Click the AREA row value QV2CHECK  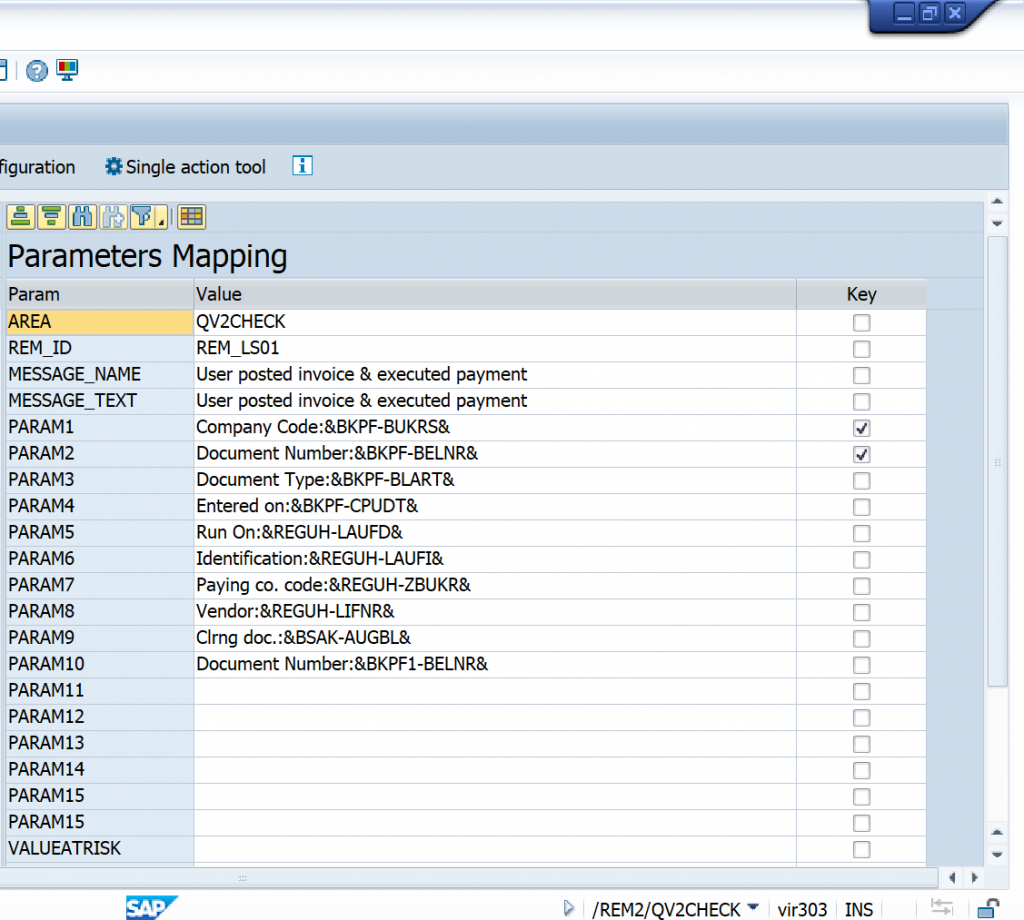point(240,322)
